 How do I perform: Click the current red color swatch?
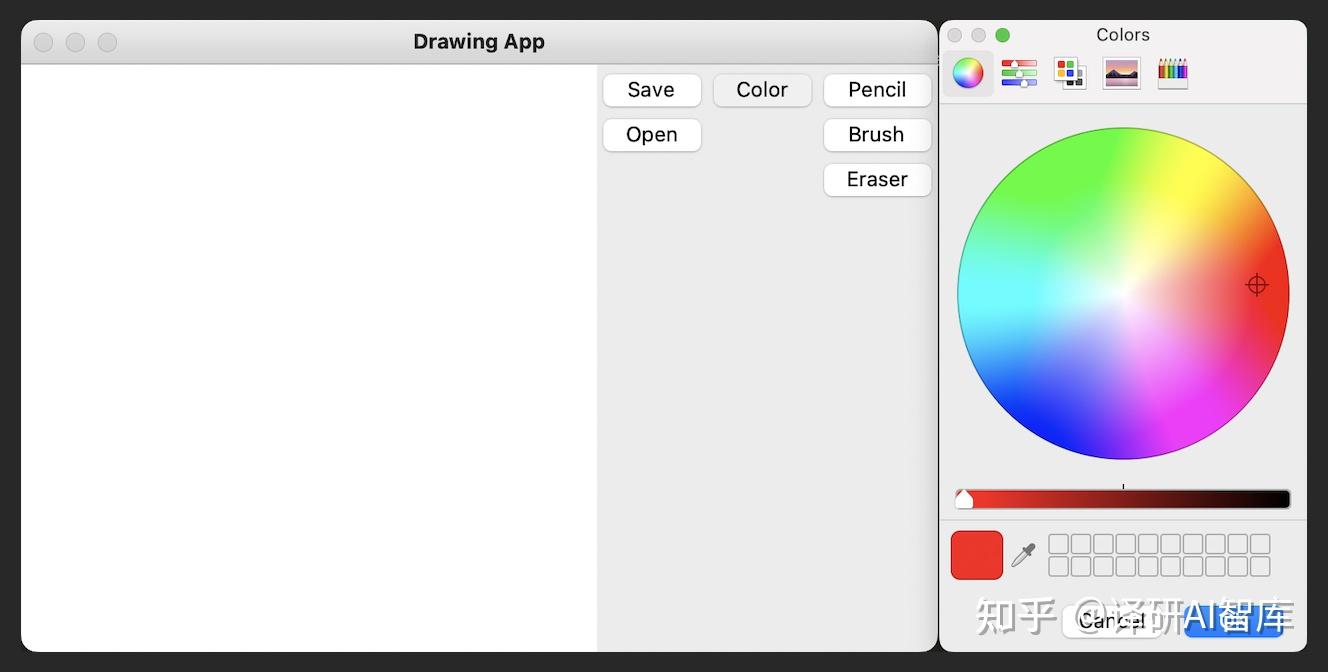[977, 555]
